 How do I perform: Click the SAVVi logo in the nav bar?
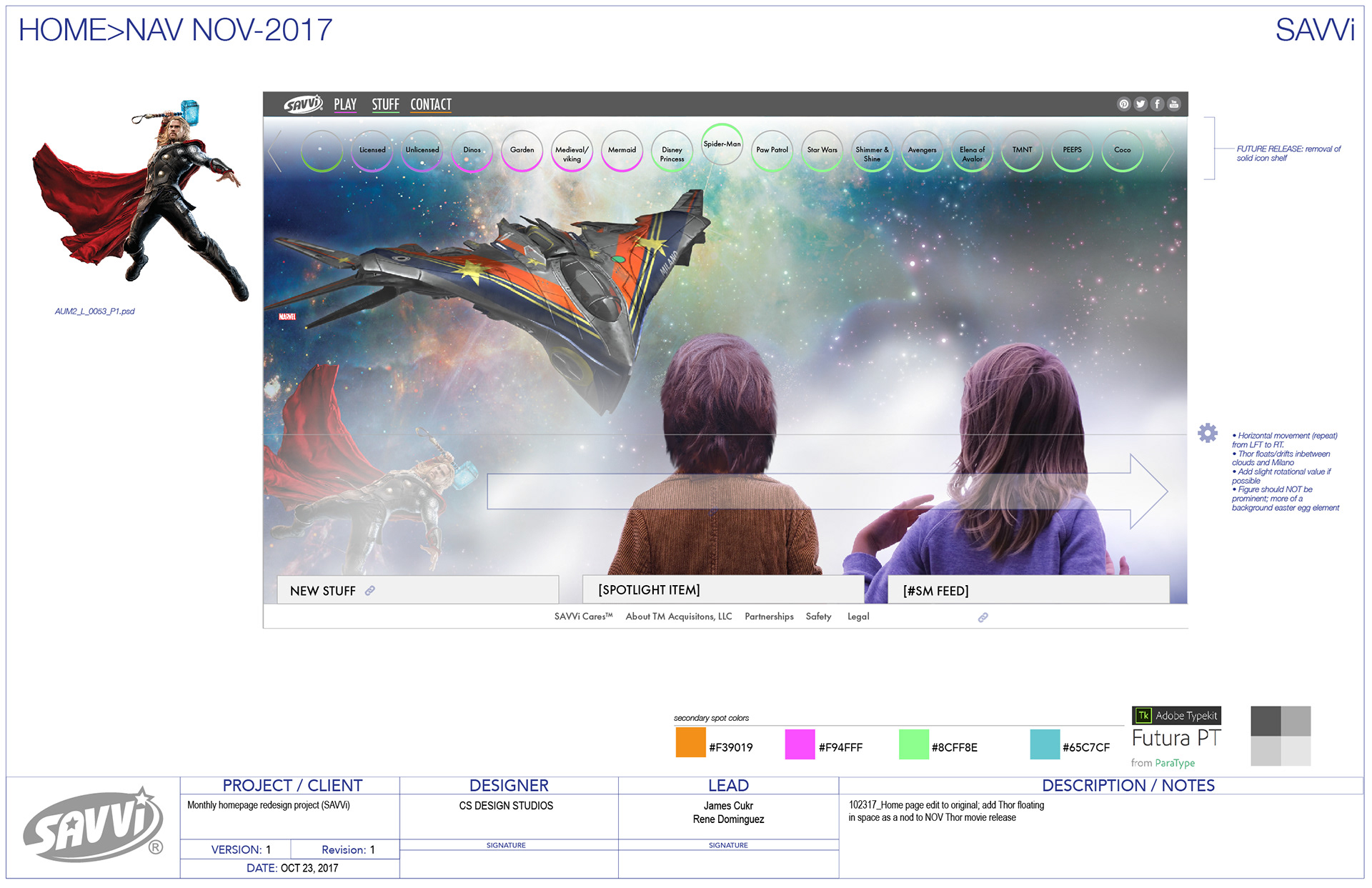click(x=303, y=104)
